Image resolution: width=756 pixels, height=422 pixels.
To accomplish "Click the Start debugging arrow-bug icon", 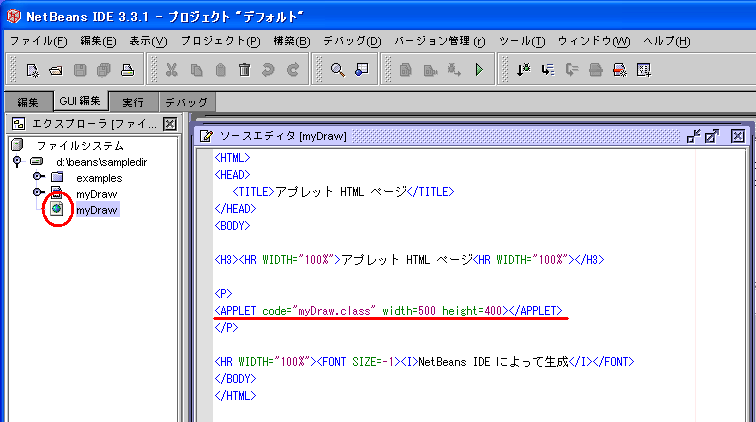I will point(523,70).
